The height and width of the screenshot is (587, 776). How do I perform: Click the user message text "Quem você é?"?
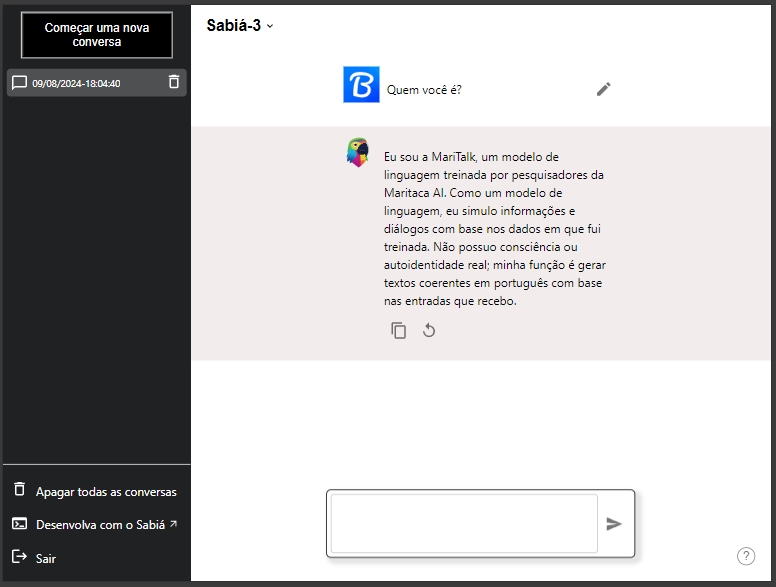[x=424, y=90]
